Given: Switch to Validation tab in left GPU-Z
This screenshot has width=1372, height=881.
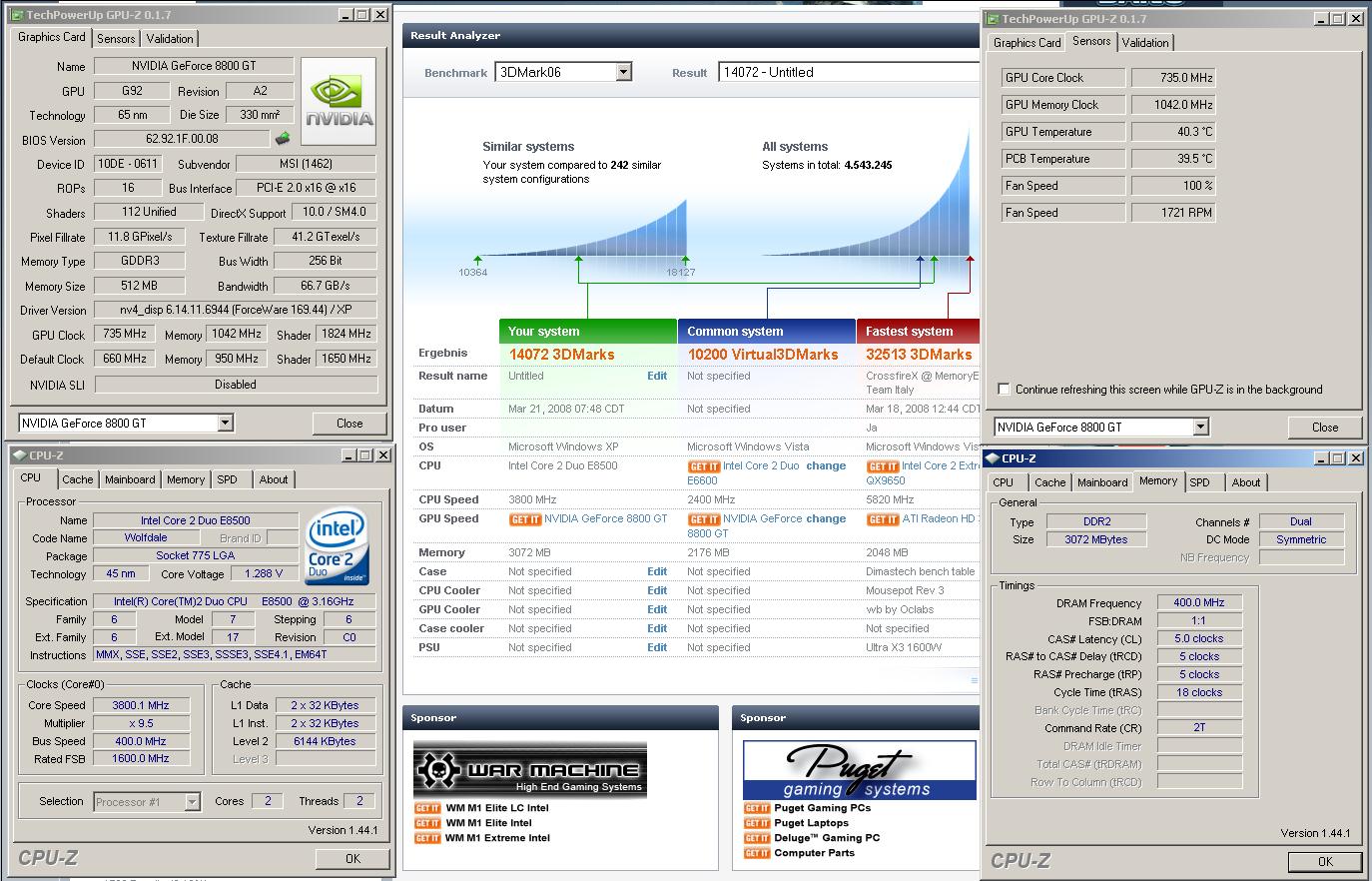Looking at the screenshot, I should coord(170,39).
